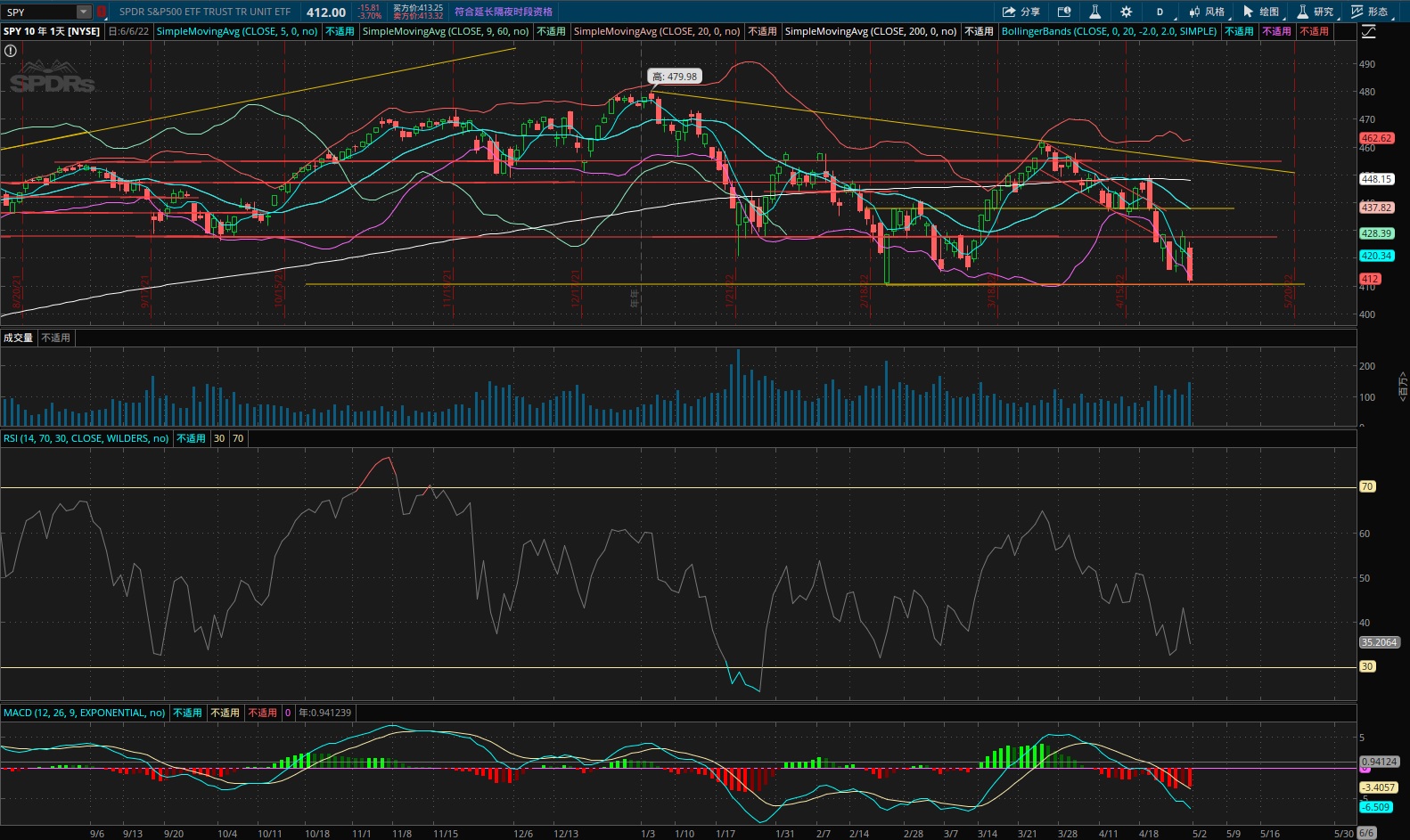Image resolution: width=1410 pixels, height=840 pixels.
Task: Click the last price 412.00
Action: (x=326, y=12)
